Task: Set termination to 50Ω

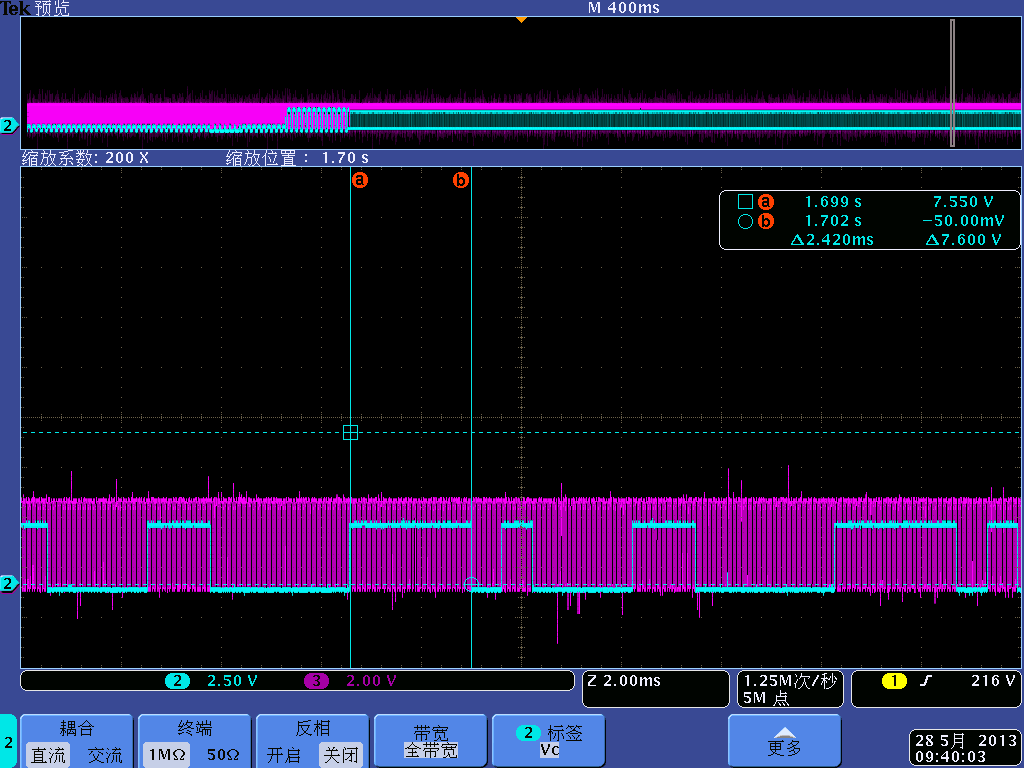Action: click(x=222, y=755)
